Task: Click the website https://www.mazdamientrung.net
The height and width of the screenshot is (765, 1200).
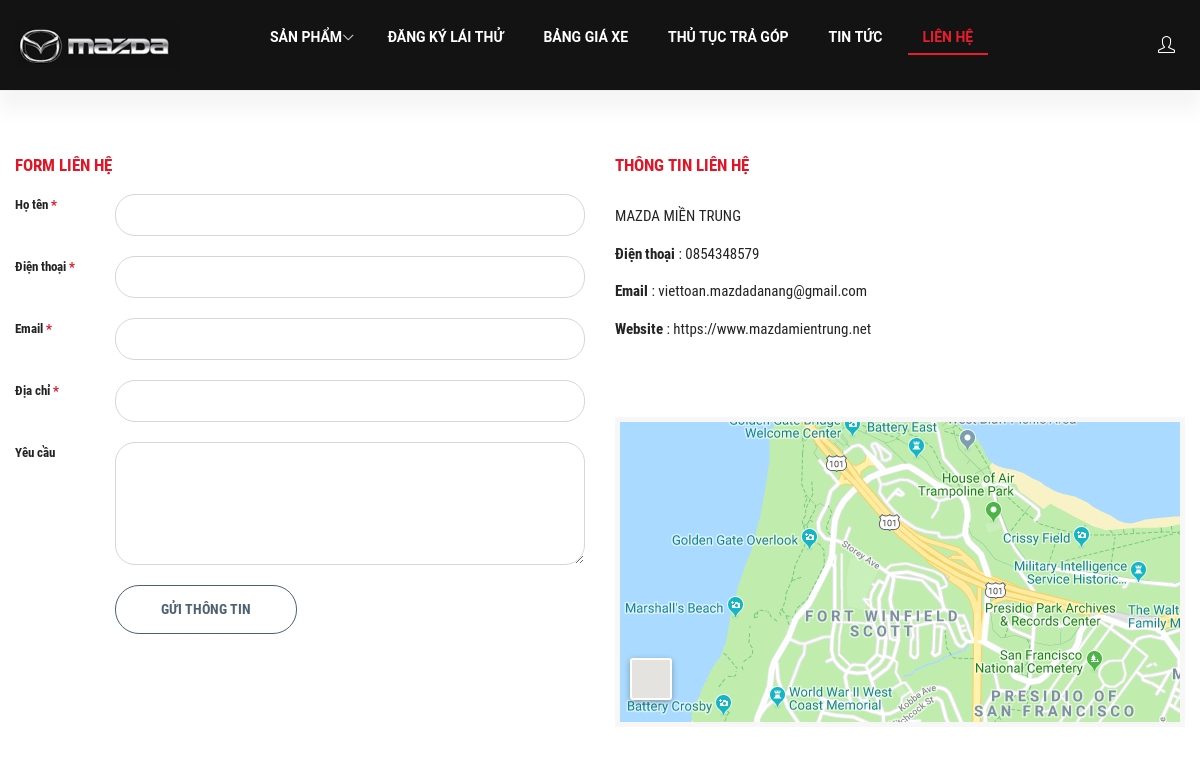Action: point(772,329)
